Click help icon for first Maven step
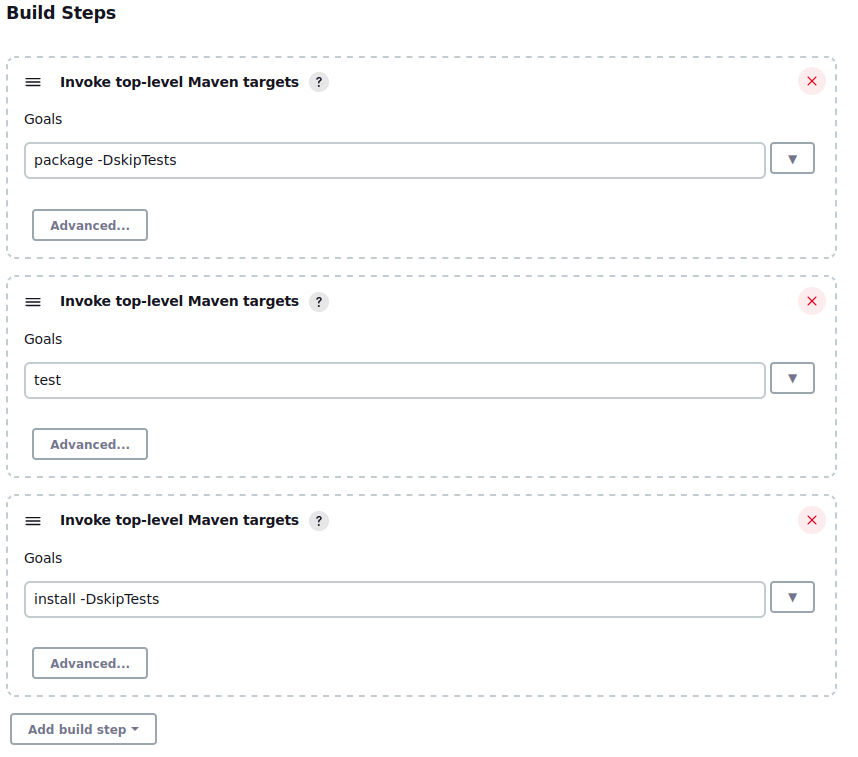 [x=318, y=82]
